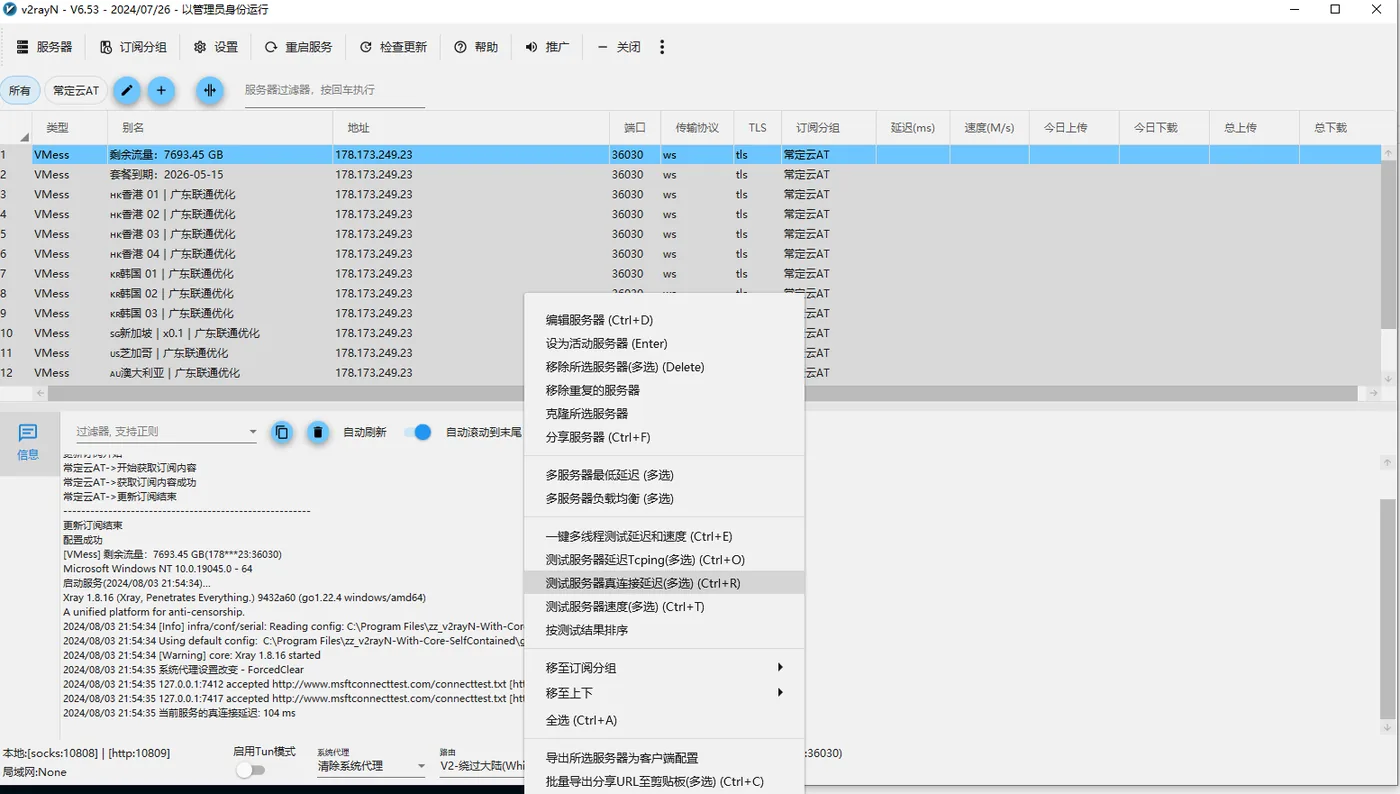1400x794 pixels.
Task: Open the 帮助 toolbar item
Action: pyautogui.click(x=476, y=47)
